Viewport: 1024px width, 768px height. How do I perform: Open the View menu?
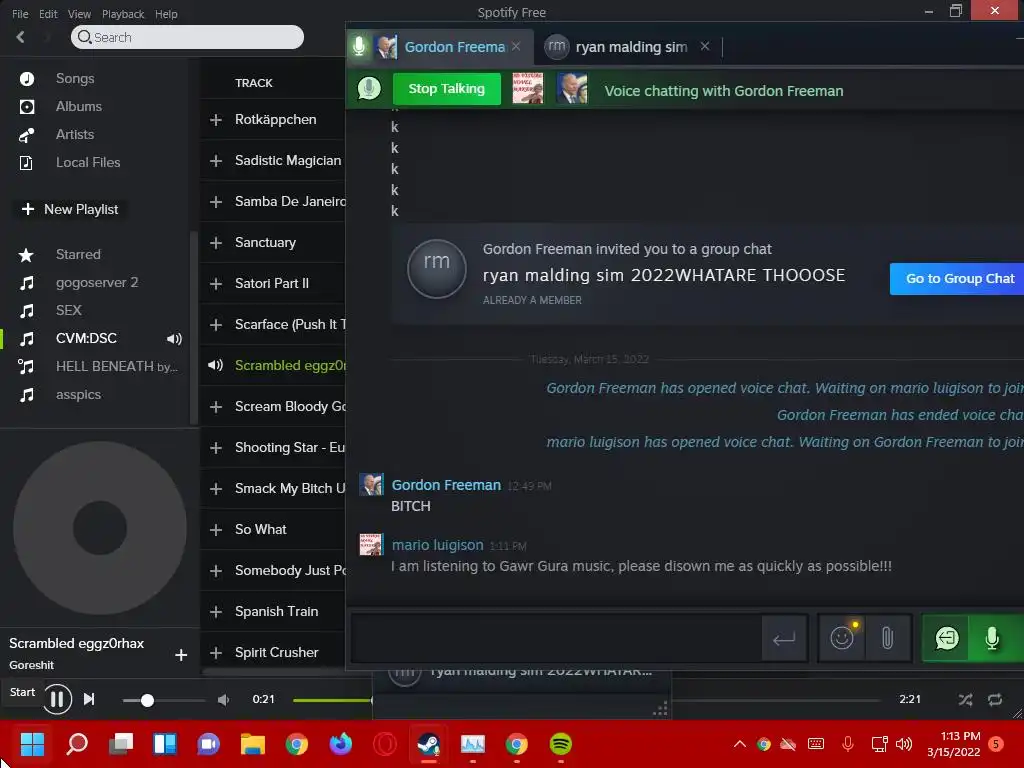79,14
